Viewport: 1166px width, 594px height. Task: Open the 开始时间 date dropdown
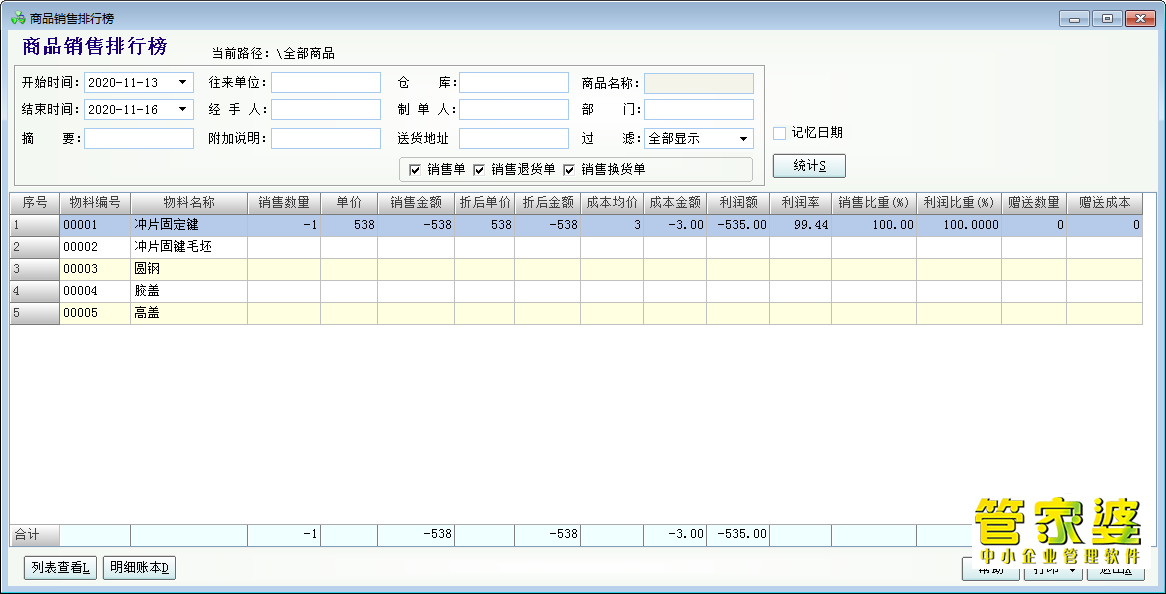click(x=182, y=83)
